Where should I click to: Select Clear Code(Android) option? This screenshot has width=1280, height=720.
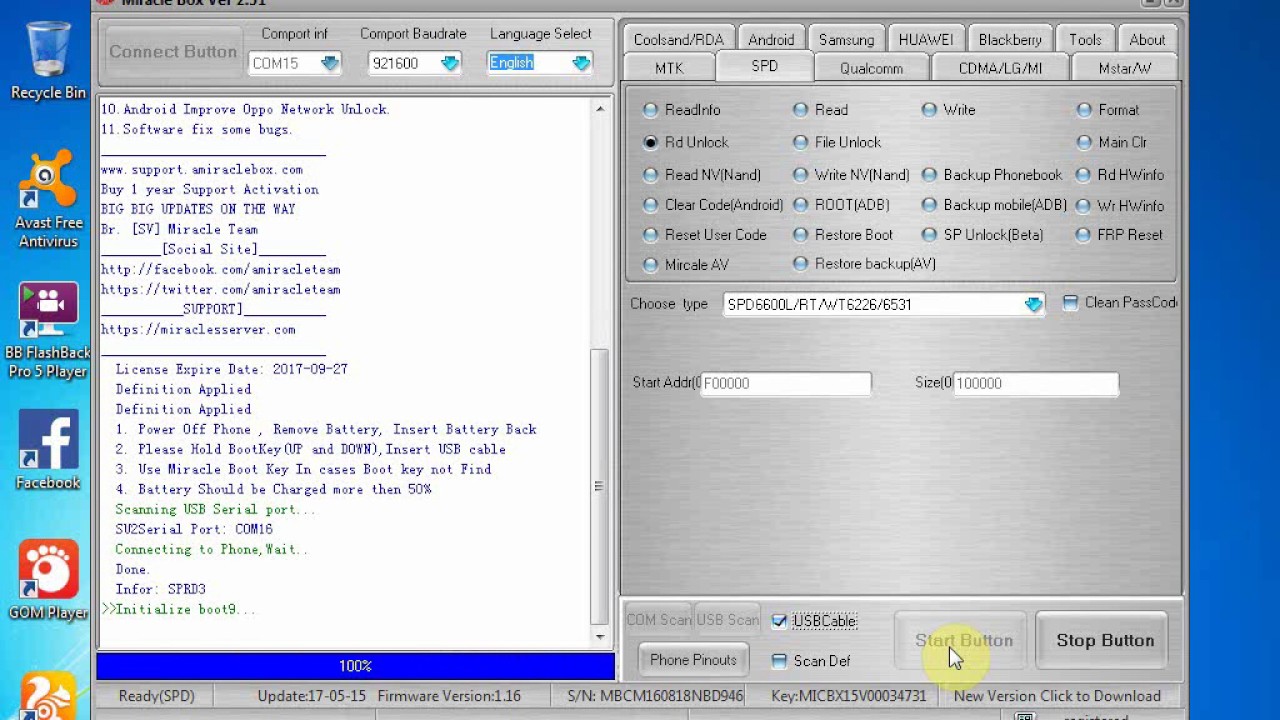pos(713,205)
